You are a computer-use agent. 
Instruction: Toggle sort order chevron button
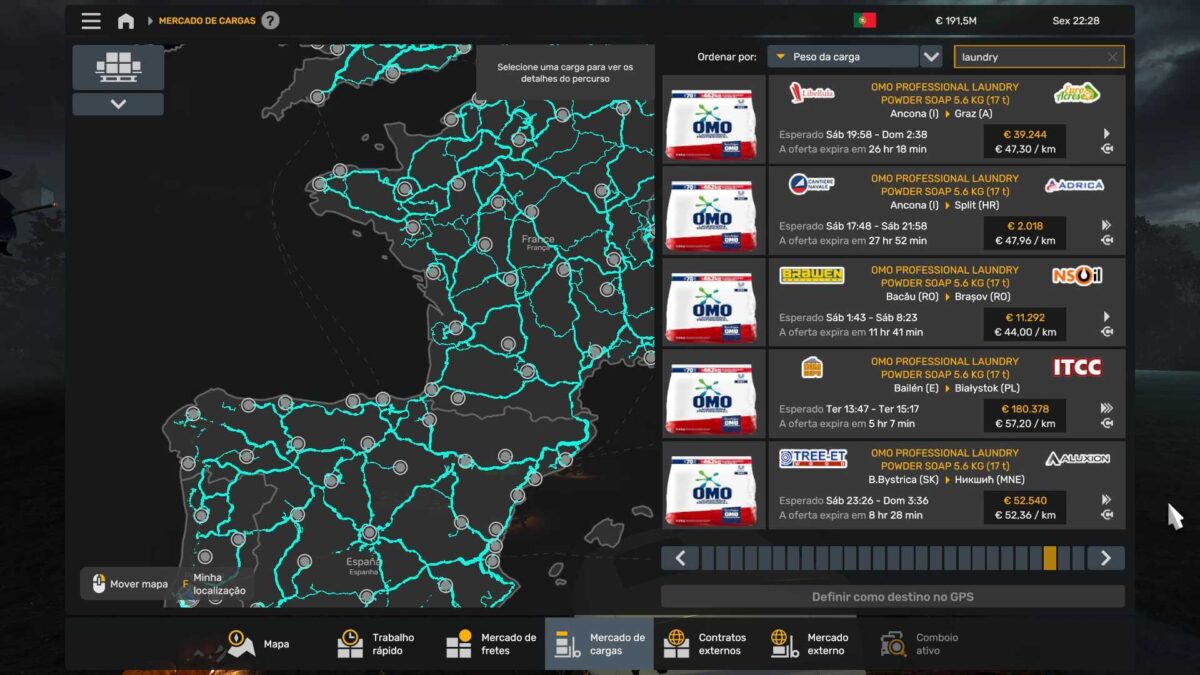931,57
